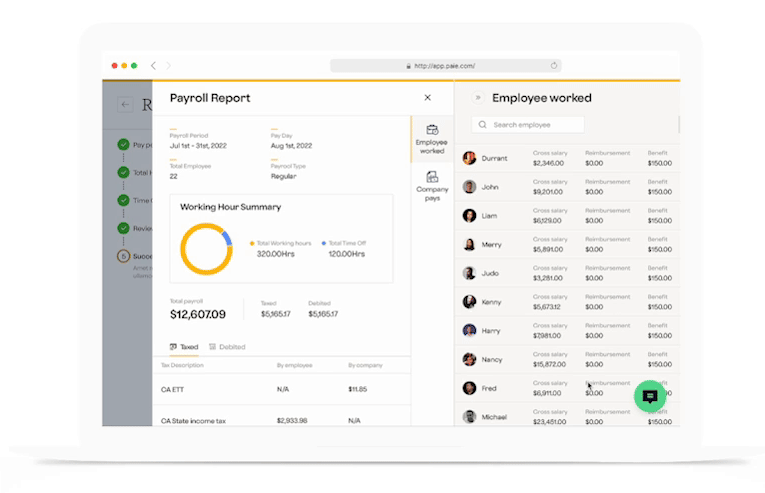Go back with browser back arrow
Image resolution: width=765 pixels, height=493 pixels.
(x=153, y=65)
